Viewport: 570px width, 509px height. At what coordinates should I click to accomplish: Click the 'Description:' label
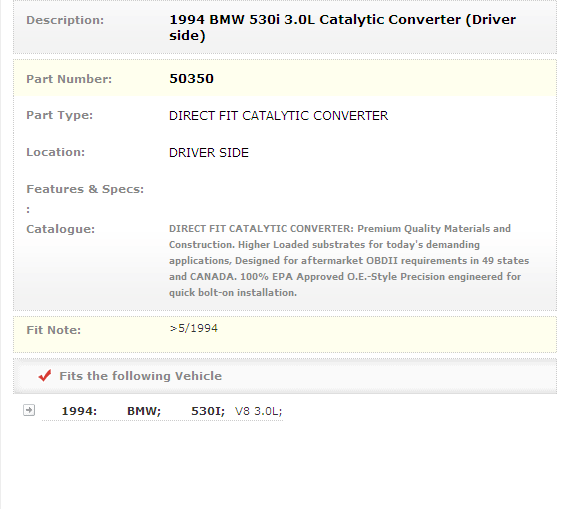tap(65, 20)
